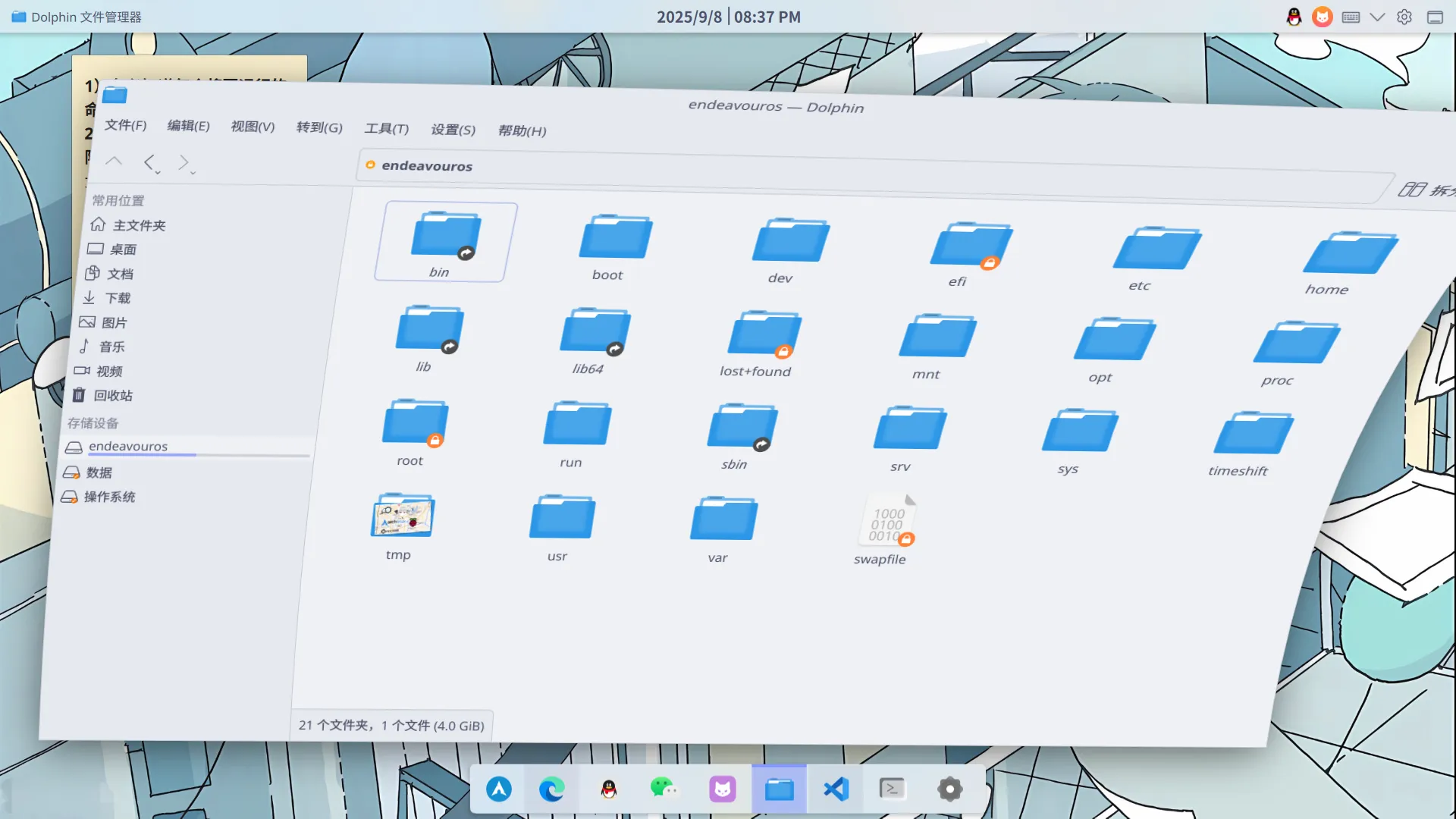Screen dimensions: 1456x819
Task: Click the endeavouros breadcrumb in location bar
Action: click(x=426, y=166)
